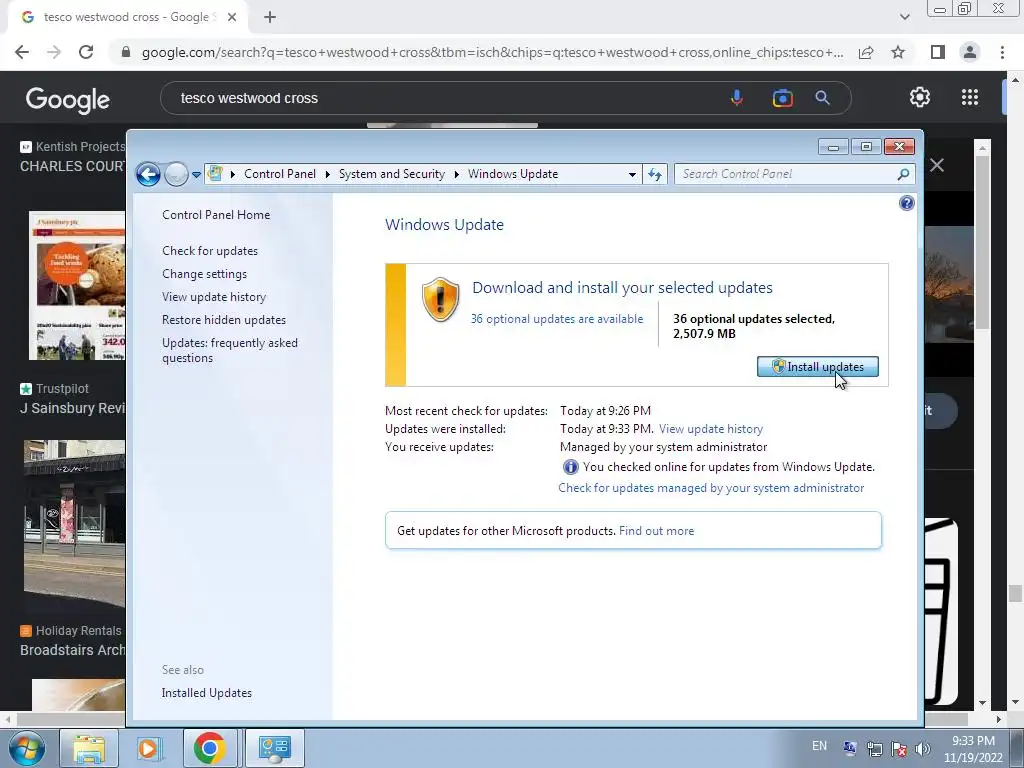Bookmark this tab with star icon
This screenshot has width=1024, height=768.
tap(898, 52)
